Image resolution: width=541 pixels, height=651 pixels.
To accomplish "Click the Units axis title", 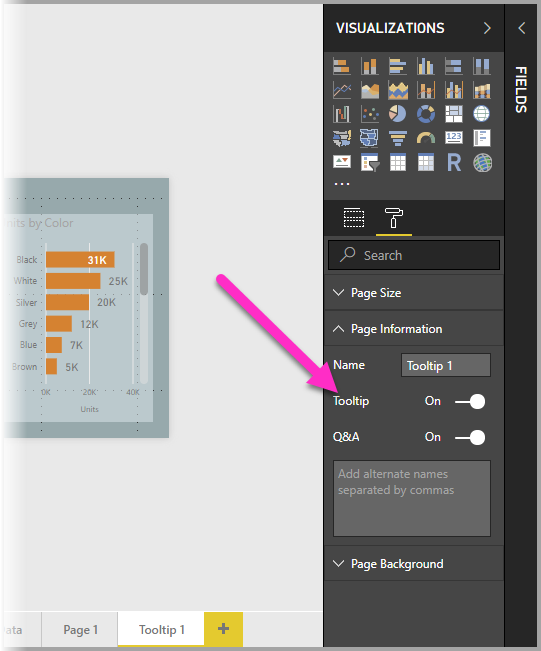I will click(89, 409).
